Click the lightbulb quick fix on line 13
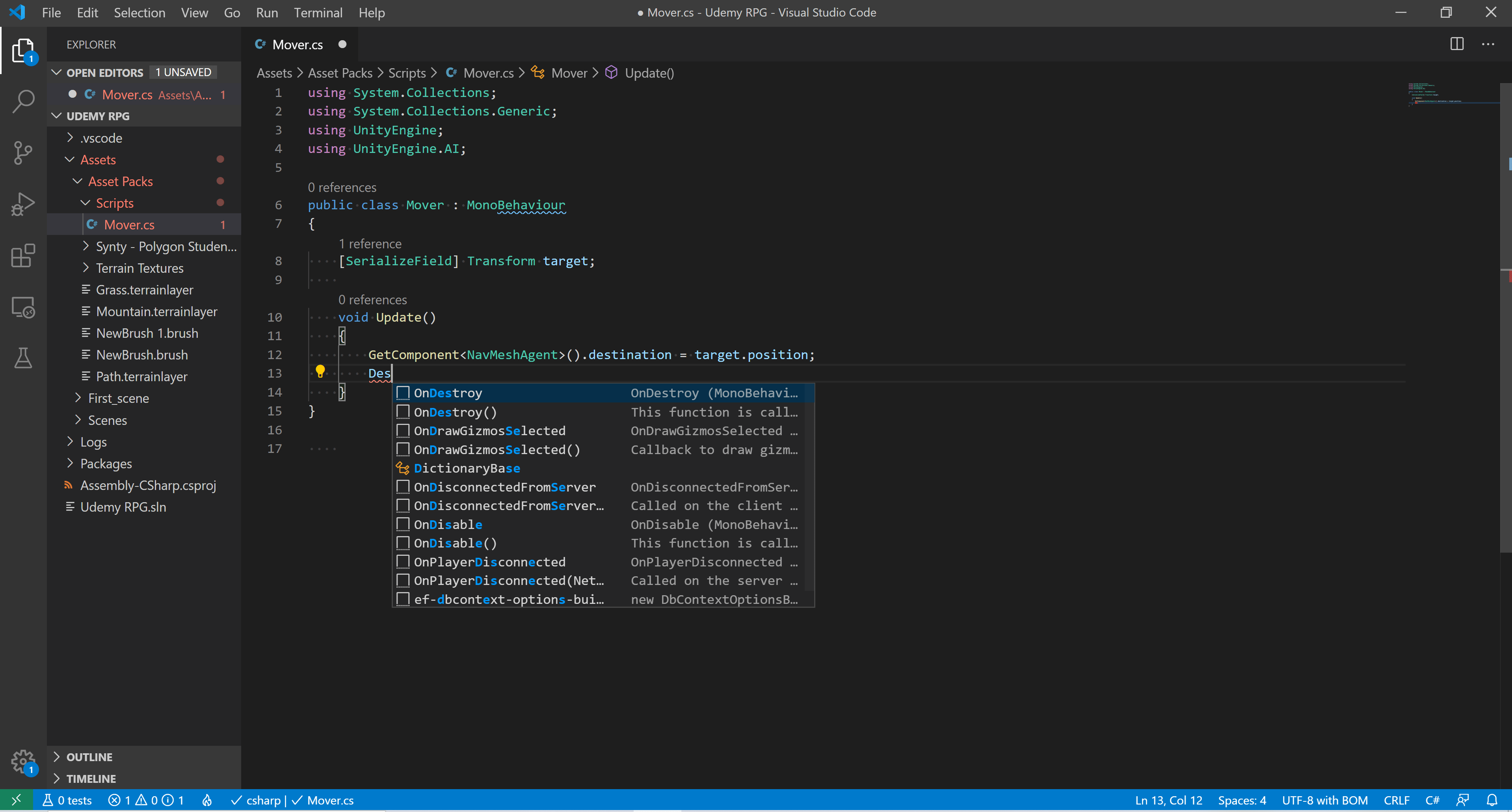Screen dimensions: 1512x812 (320, 371)
